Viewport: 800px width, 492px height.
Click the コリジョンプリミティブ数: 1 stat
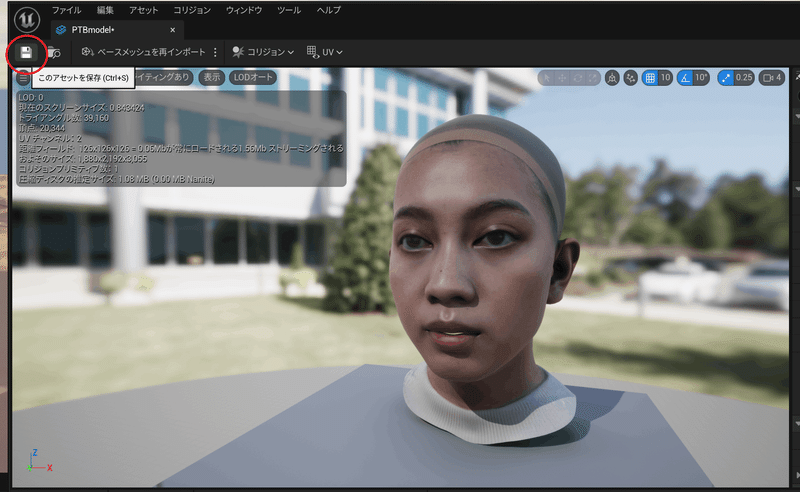tap(68, 169)
